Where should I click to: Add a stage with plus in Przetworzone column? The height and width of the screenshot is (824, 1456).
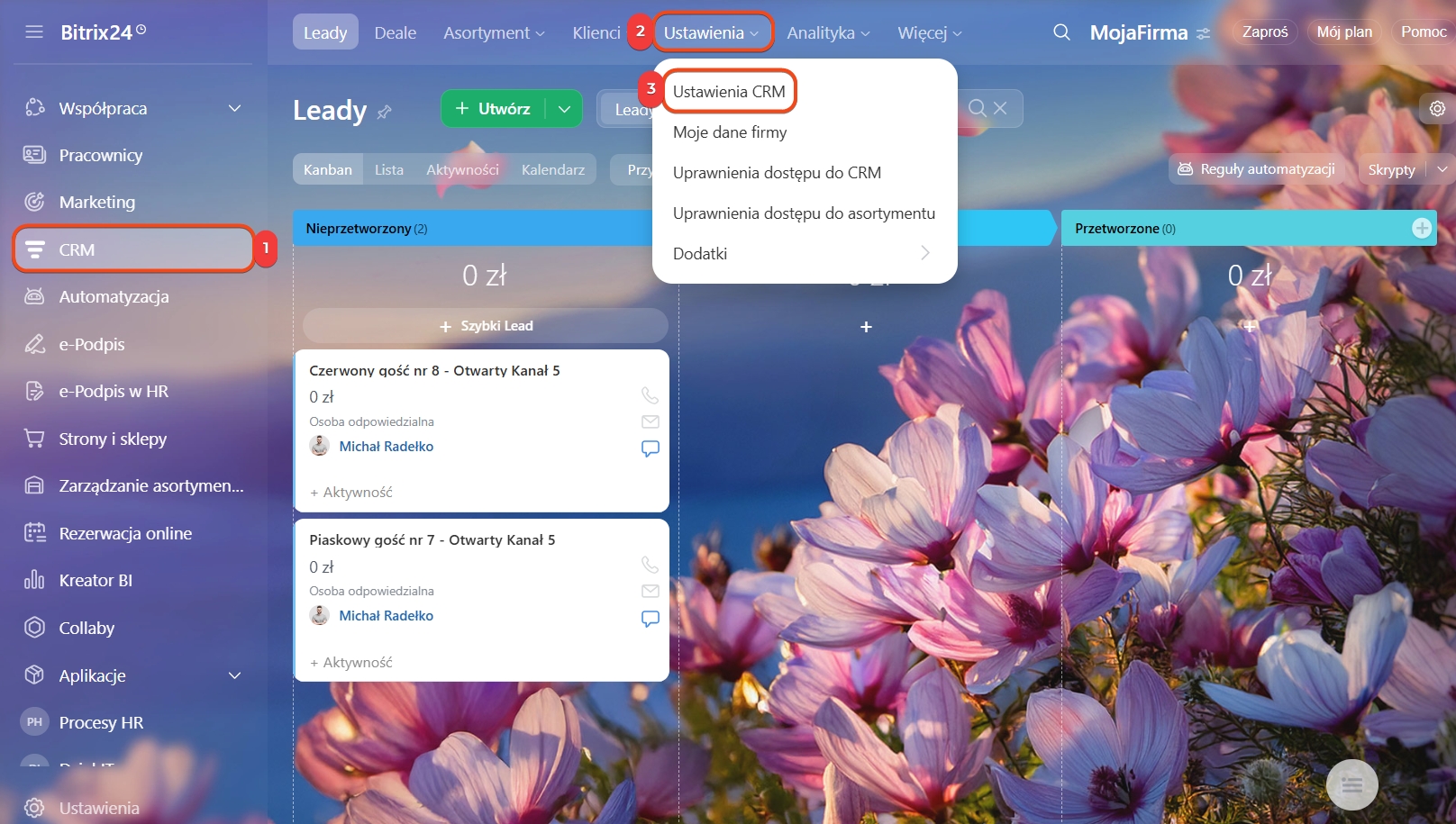[x=1422, y=228]
